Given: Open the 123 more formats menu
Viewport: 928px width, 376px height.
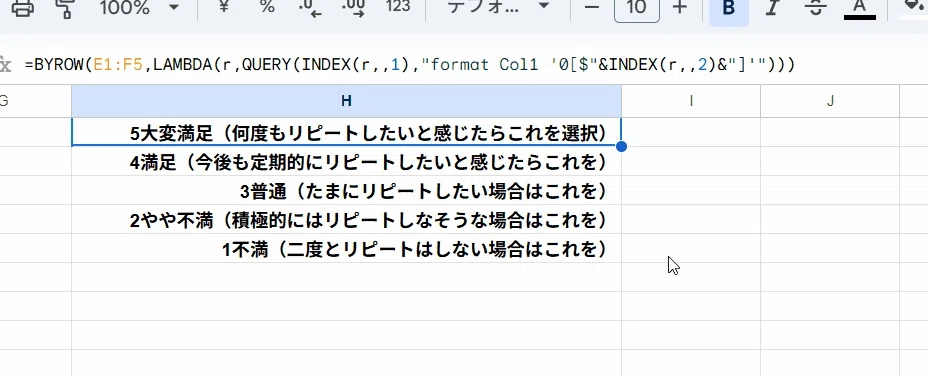Looking at the screenshot, I should point(398,7).
